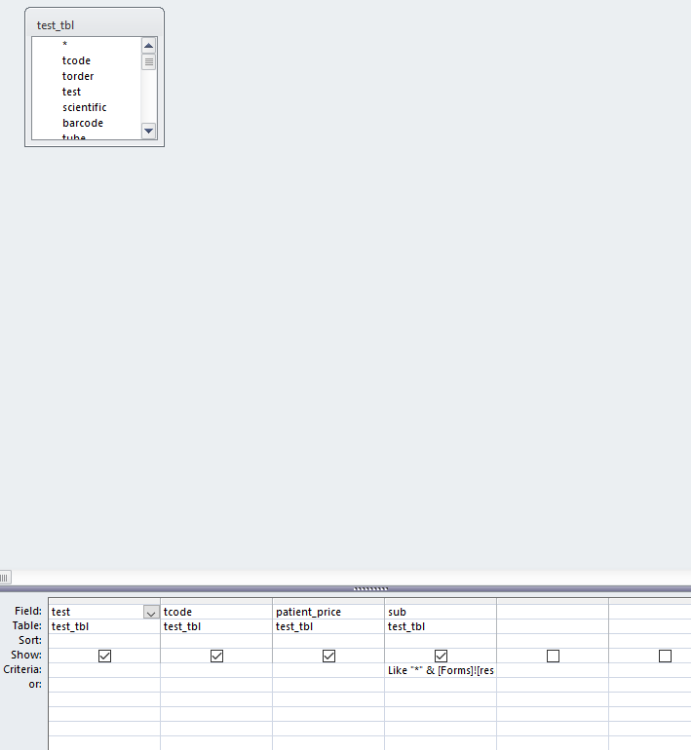This screenshot has width=691, height=750.
Task: Select test field in test_tbl list
Action: 71,92
